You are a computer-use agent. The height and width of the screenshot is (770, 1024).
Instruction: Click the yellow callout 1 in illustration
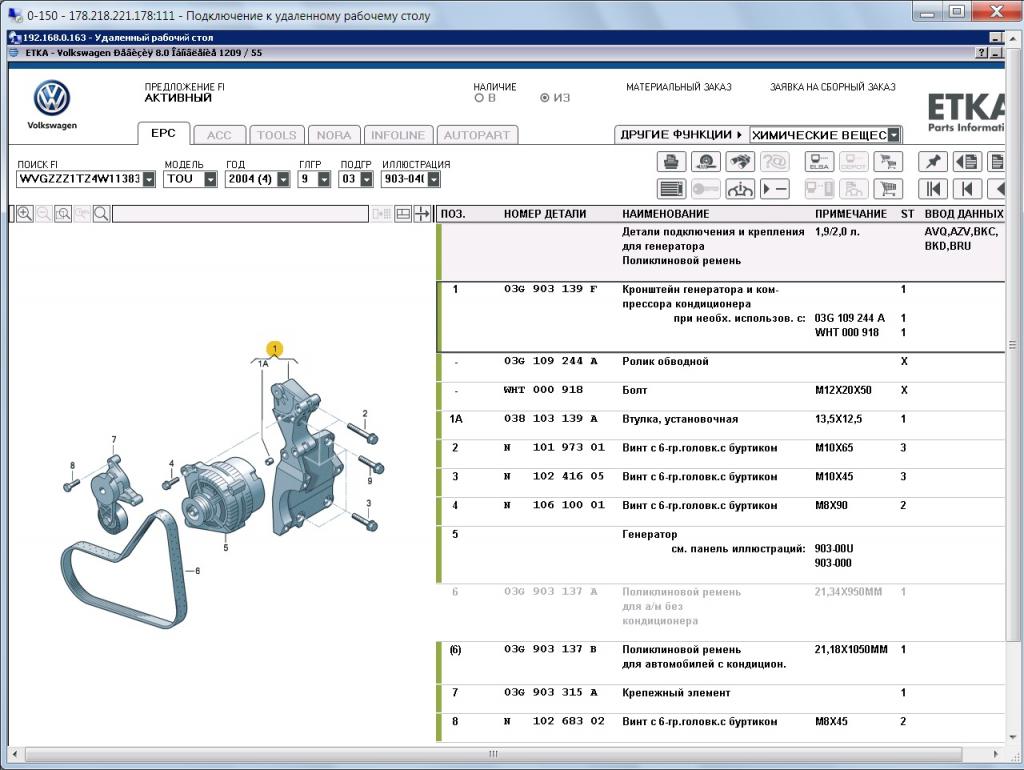tap(275, 349)
